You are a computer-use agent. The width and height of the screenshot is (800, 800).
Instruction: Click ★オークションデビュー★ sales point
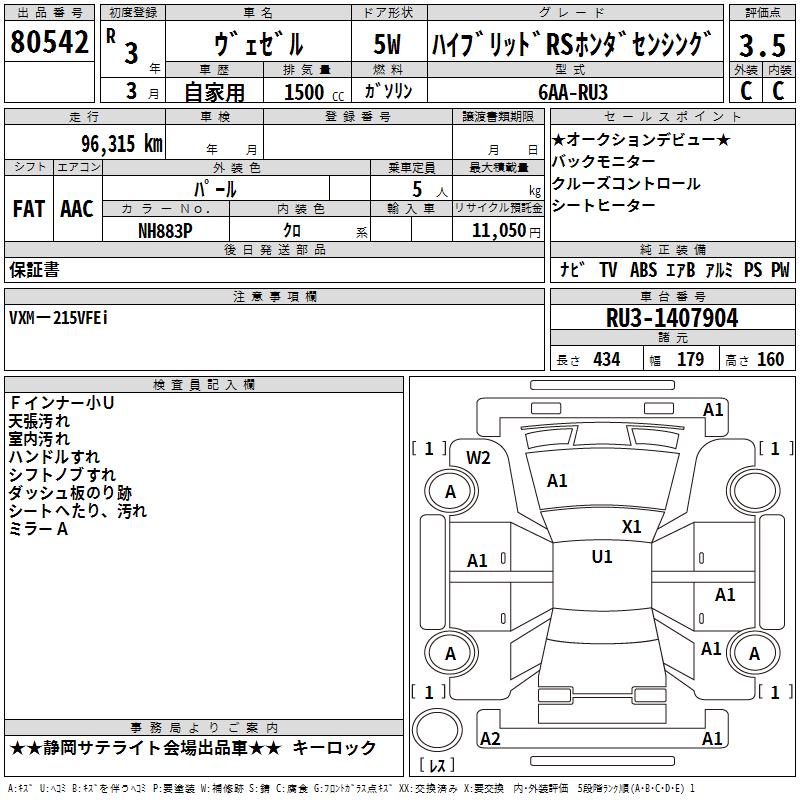(641, 139)
